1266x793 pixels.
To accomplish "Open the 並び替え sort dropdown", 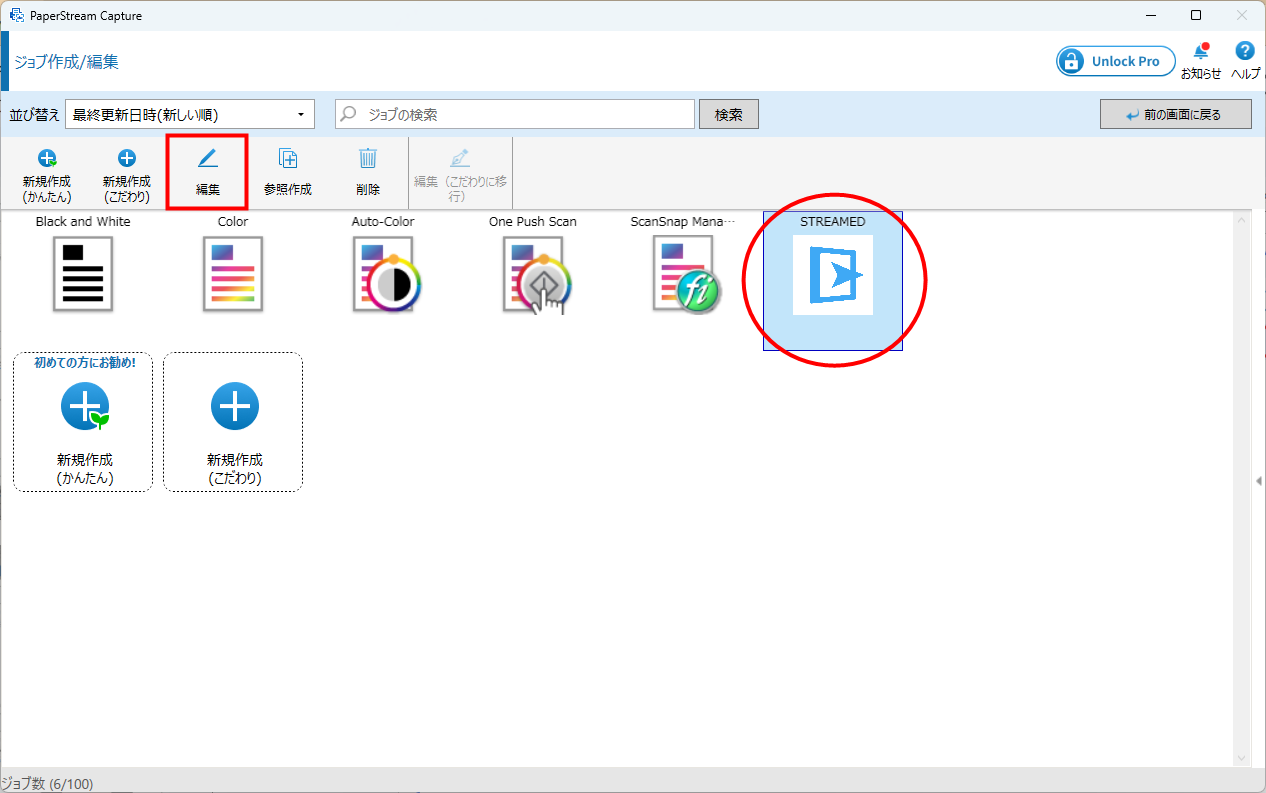I will click(190, 115).
